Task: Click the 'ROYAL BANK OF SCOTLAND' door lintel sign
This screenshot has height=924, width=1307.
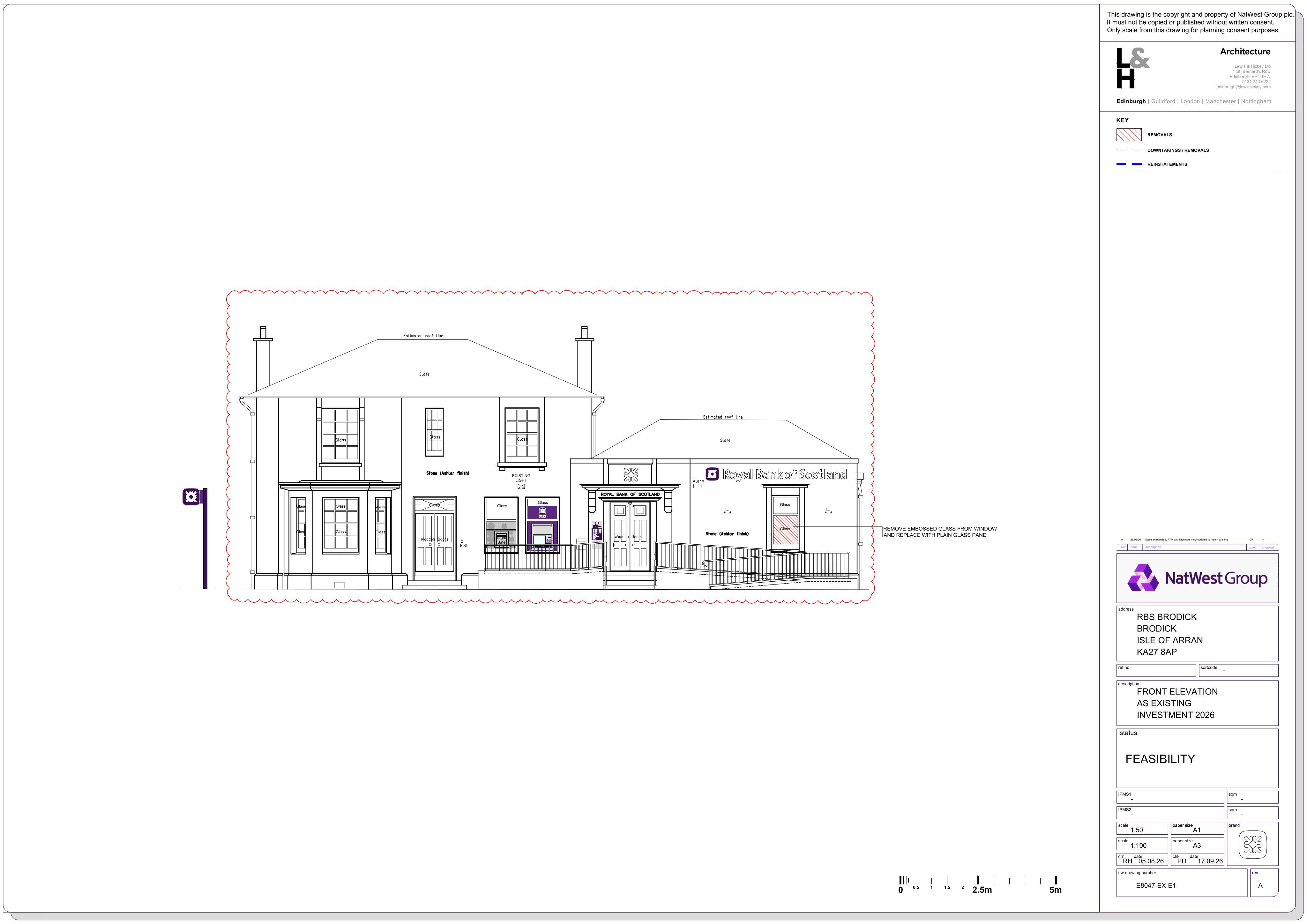Action: (630, 494)
